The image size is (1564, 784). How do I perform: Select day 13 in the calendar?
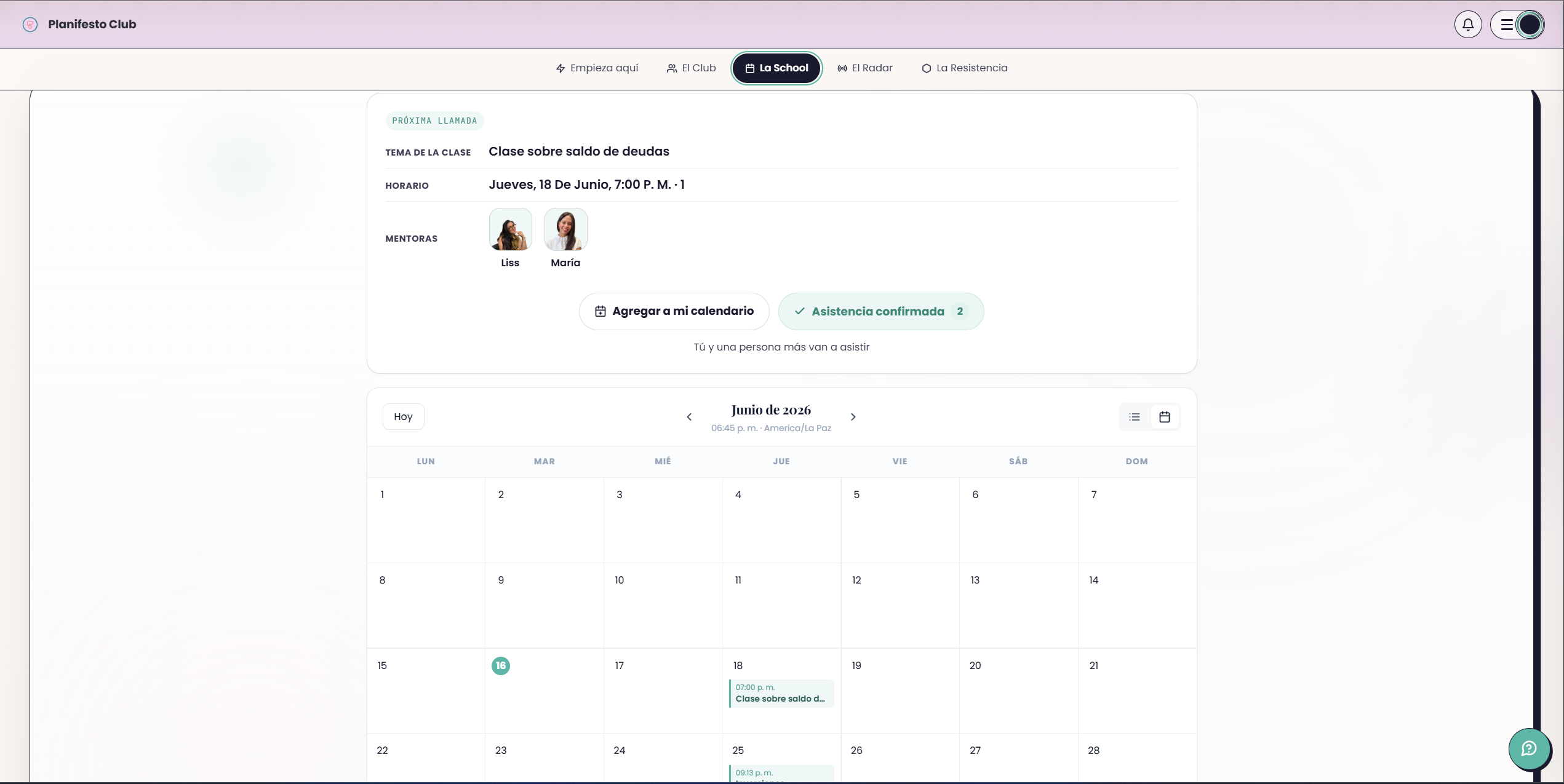click(975, 580)
